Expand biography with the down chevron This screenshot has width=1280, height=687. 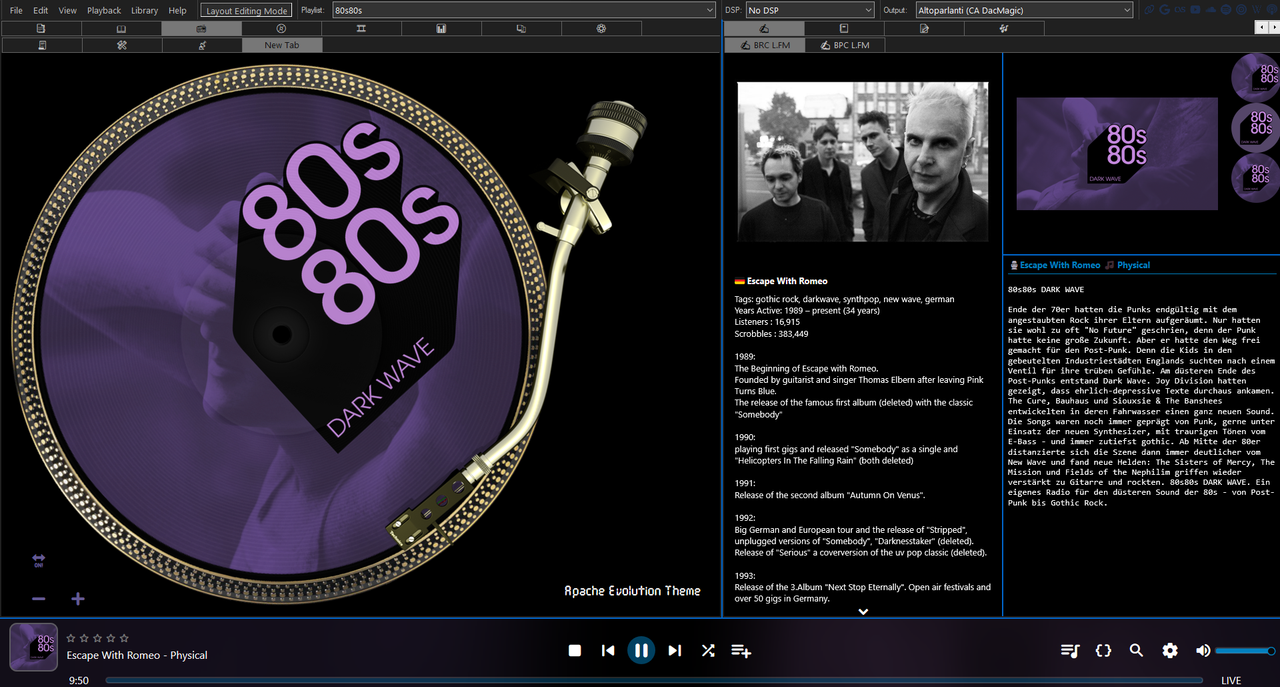click(863, 611)
